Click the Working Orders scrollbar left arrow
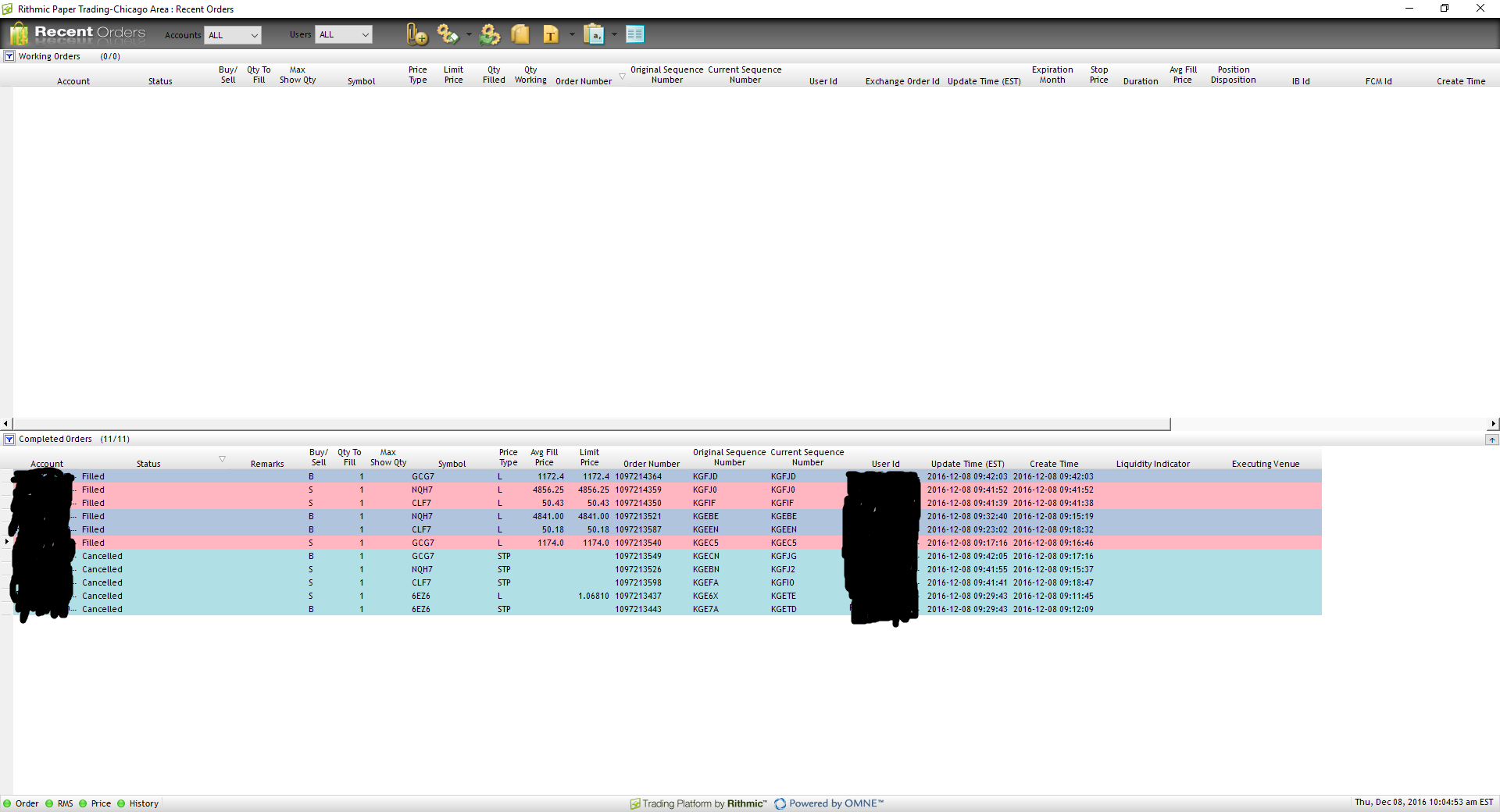This screenshot has height=812, width=1500. 6,424
